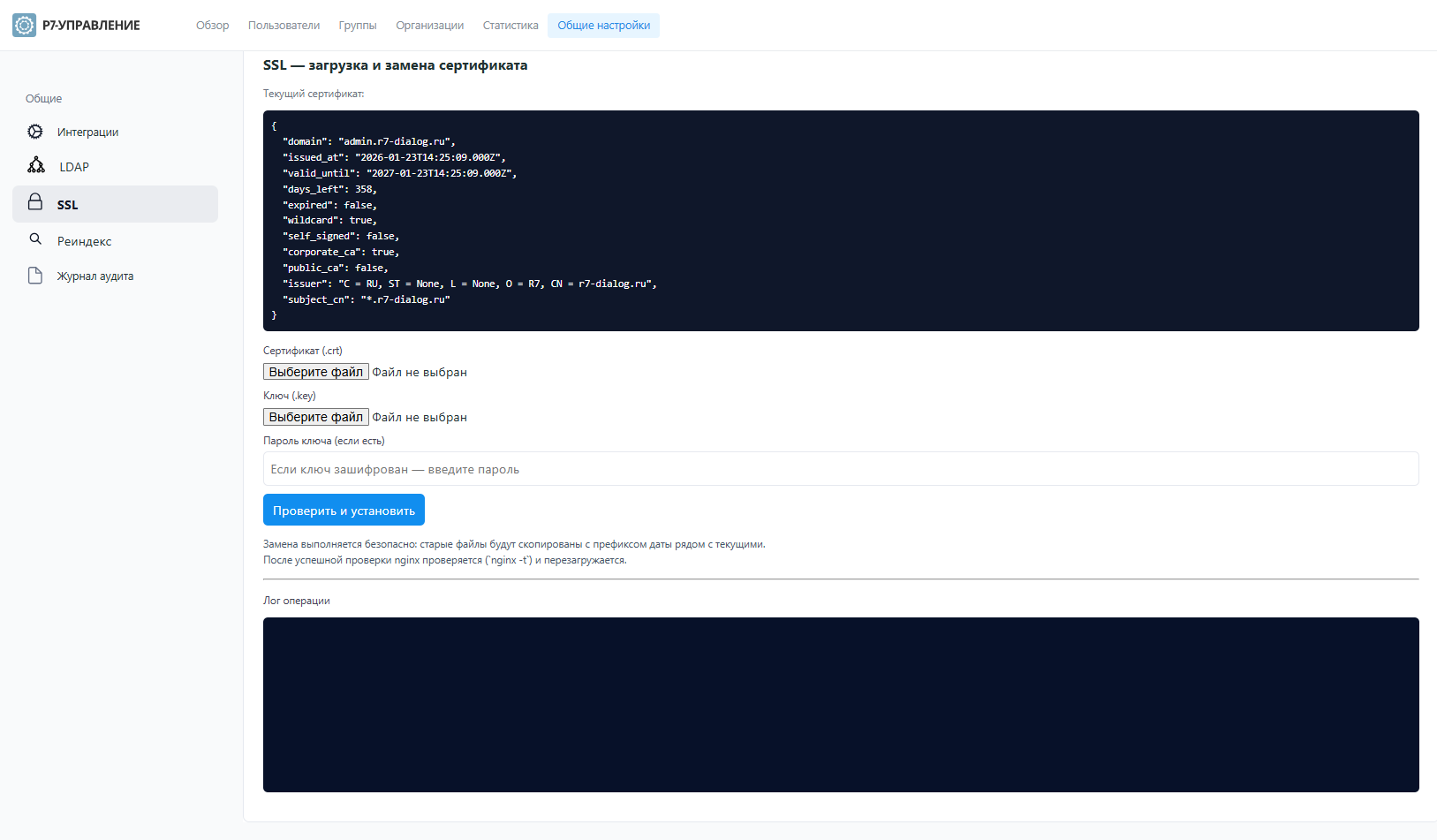Switch to the Обзор tab

coord(212,26)
